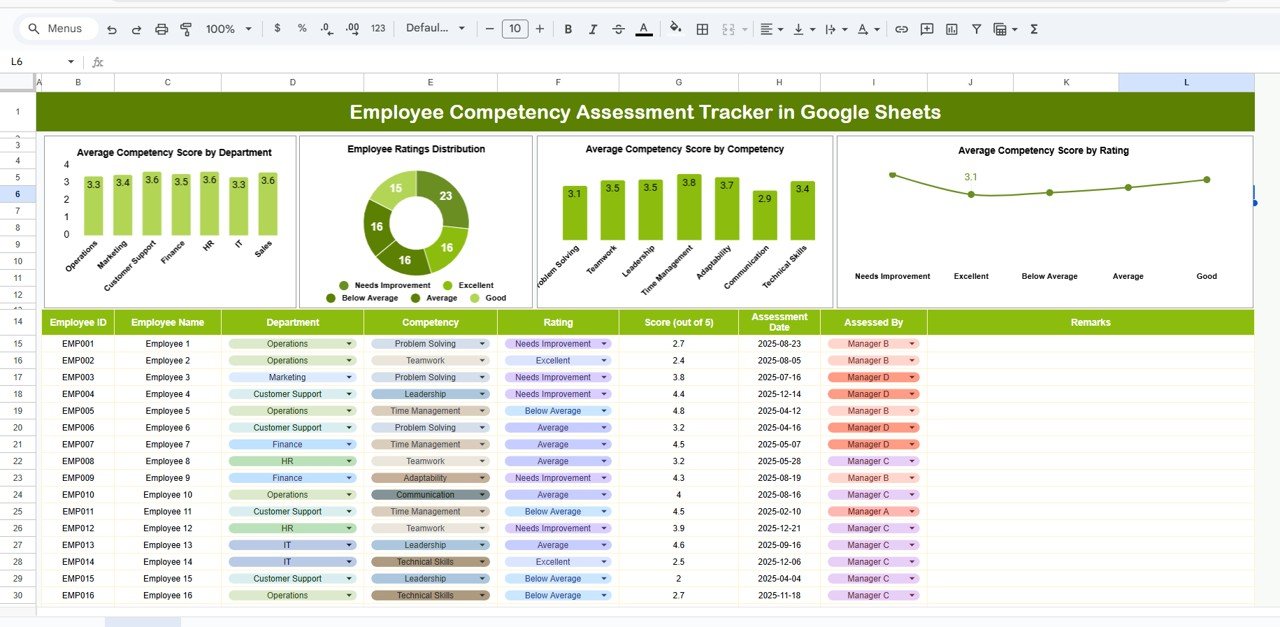Click the Borders icon
The width and height of the screenshot is (1280, 627).
[x=702, y=28]
